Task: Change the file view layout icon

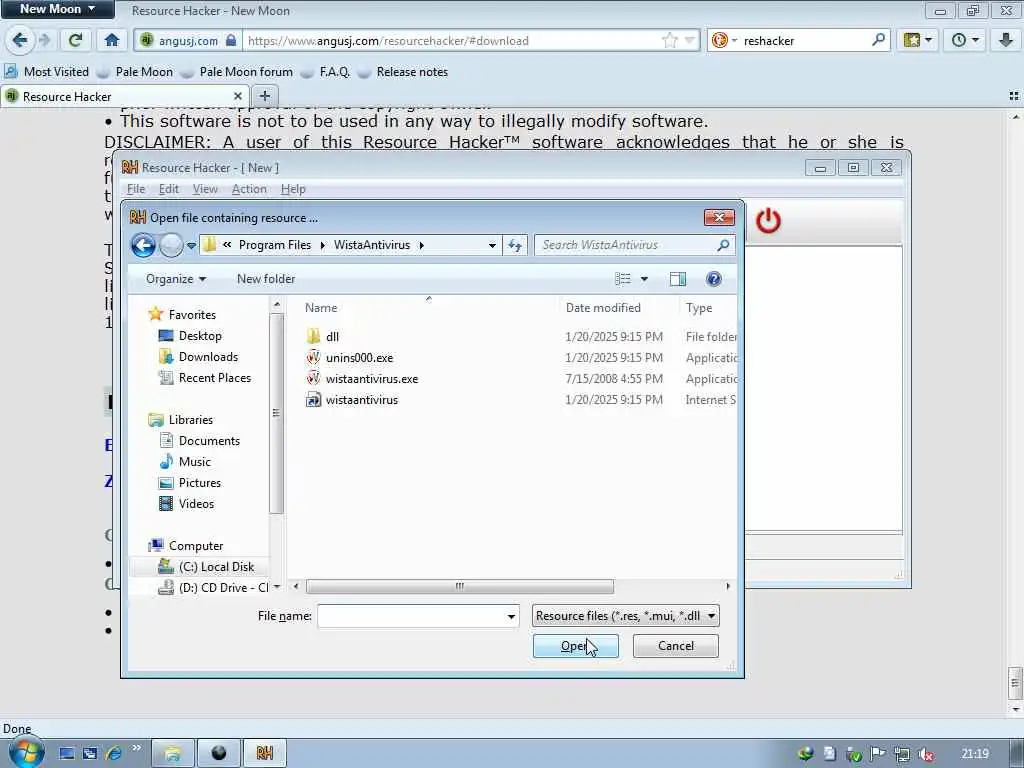Action: (623, 279)
